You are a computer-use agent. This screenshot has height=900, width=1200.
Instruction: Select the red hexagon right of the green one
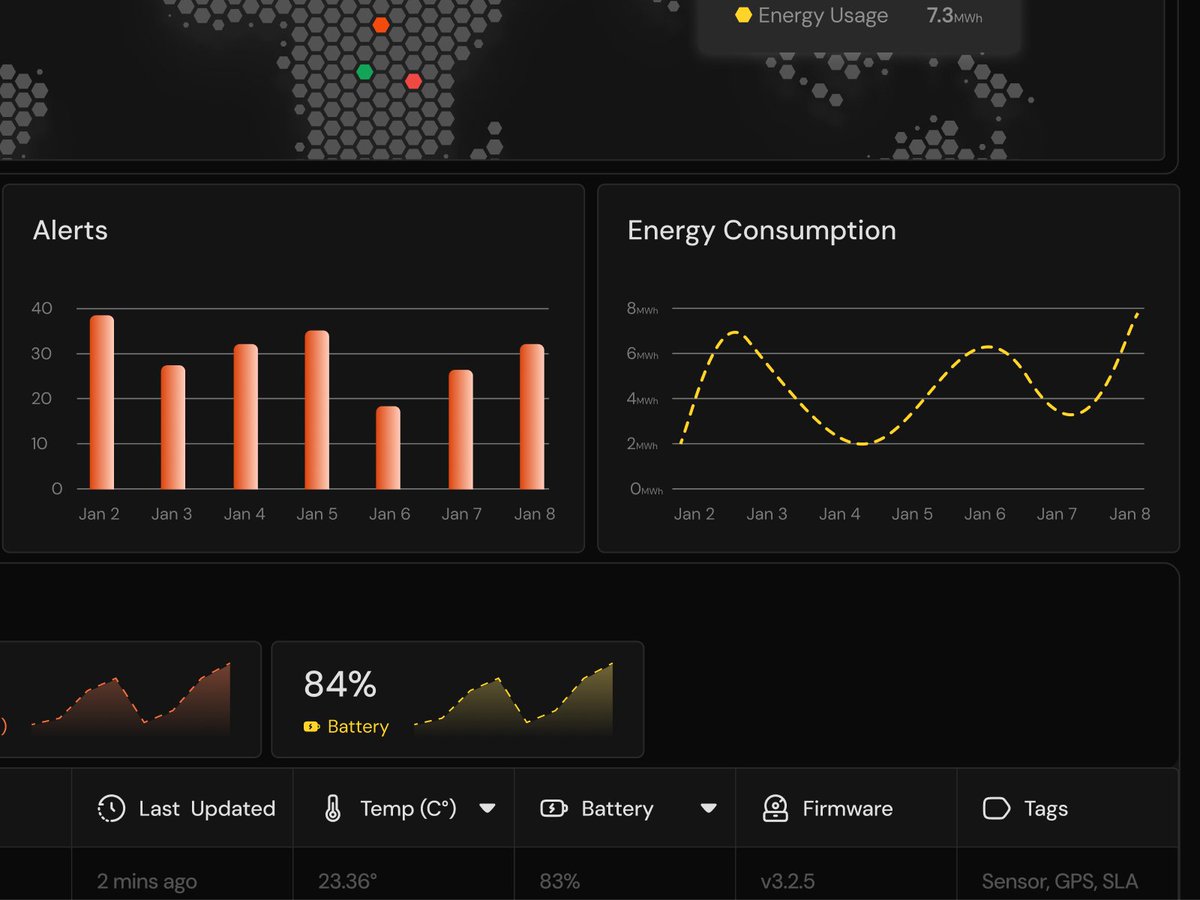413,81
